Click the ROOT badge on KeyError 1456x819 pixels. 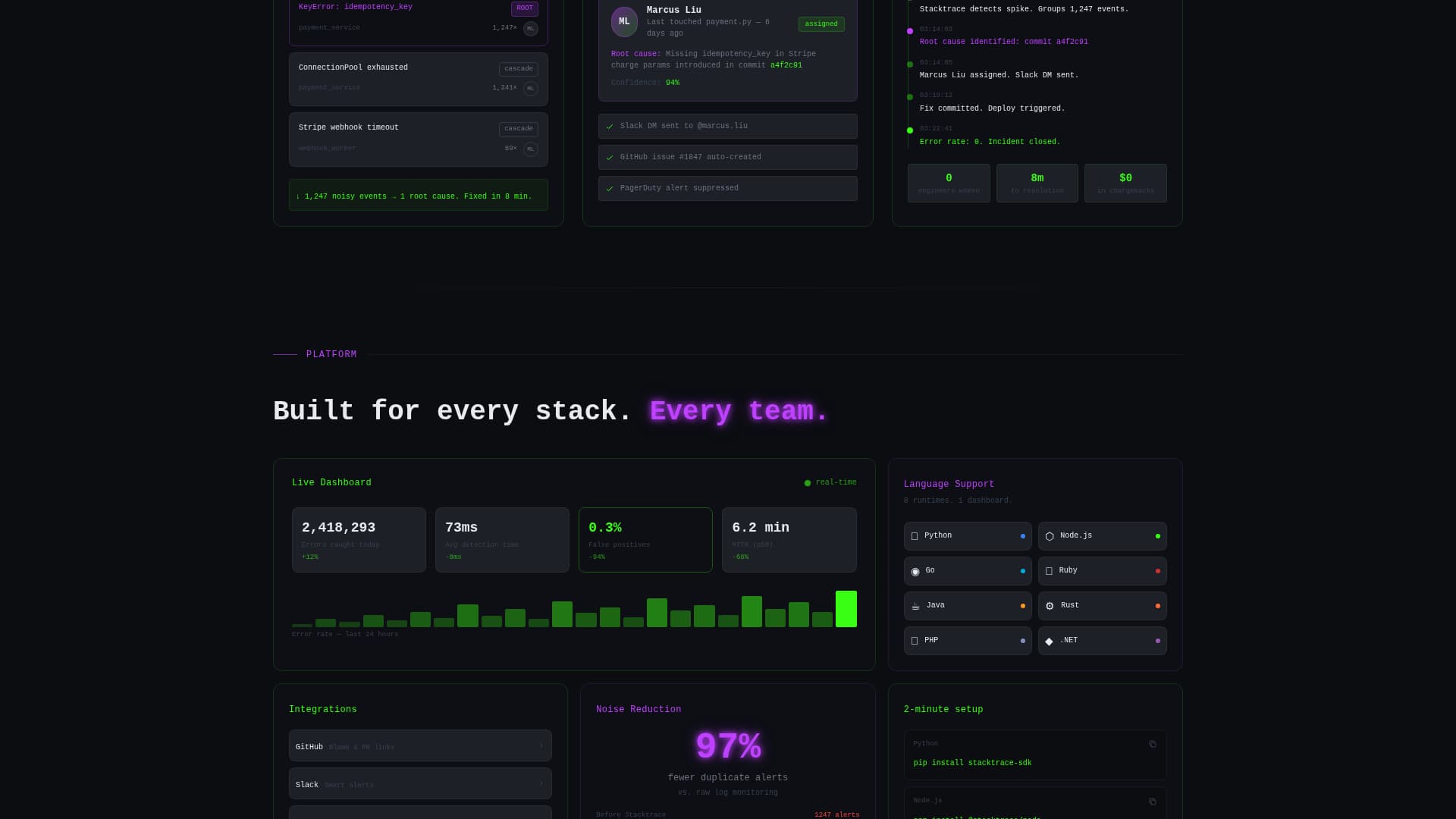tap(525, 8)
